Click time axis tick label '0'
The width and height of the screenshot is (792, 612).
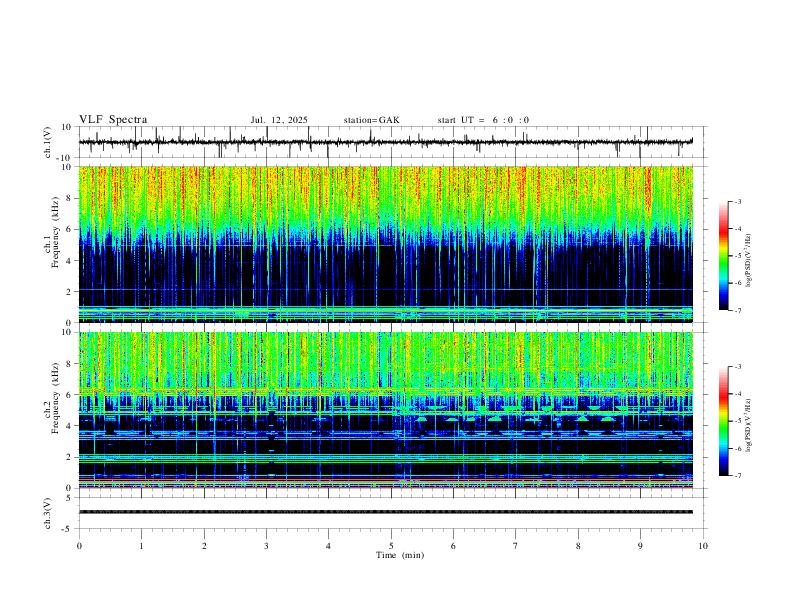tap(79, 546)
